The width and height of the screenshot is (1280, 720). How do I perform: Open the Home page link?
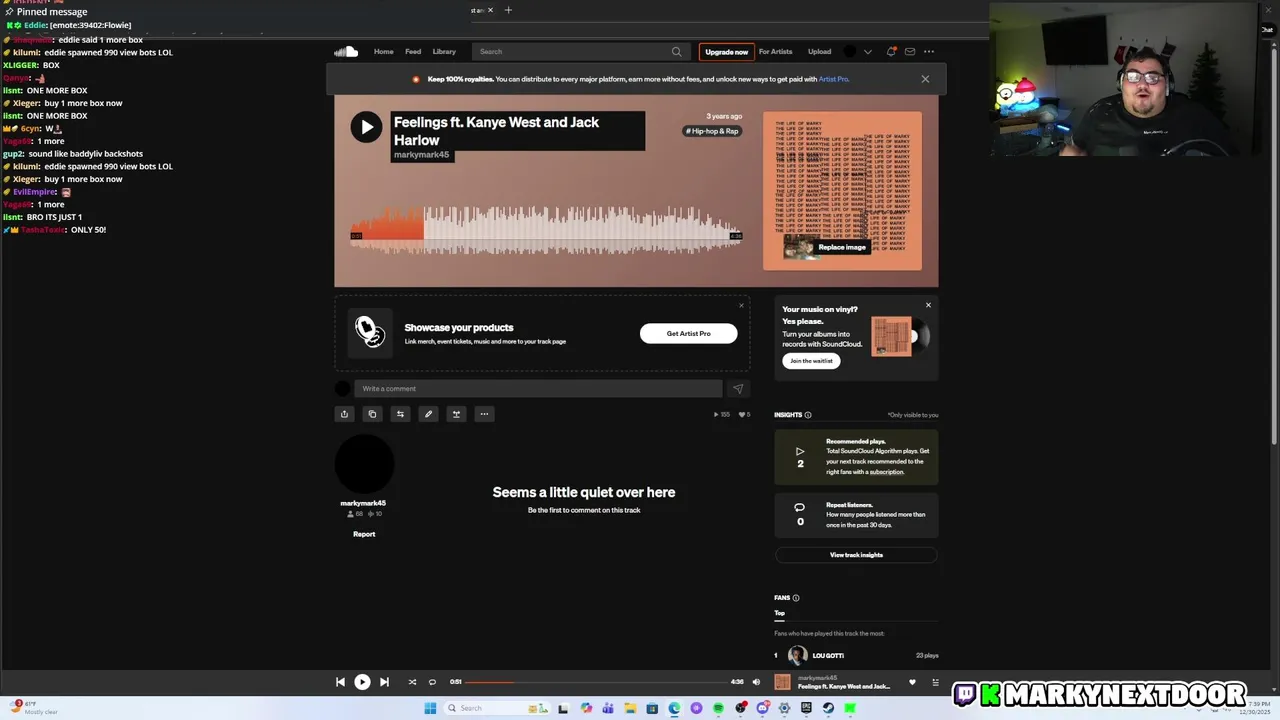[383, 52]
